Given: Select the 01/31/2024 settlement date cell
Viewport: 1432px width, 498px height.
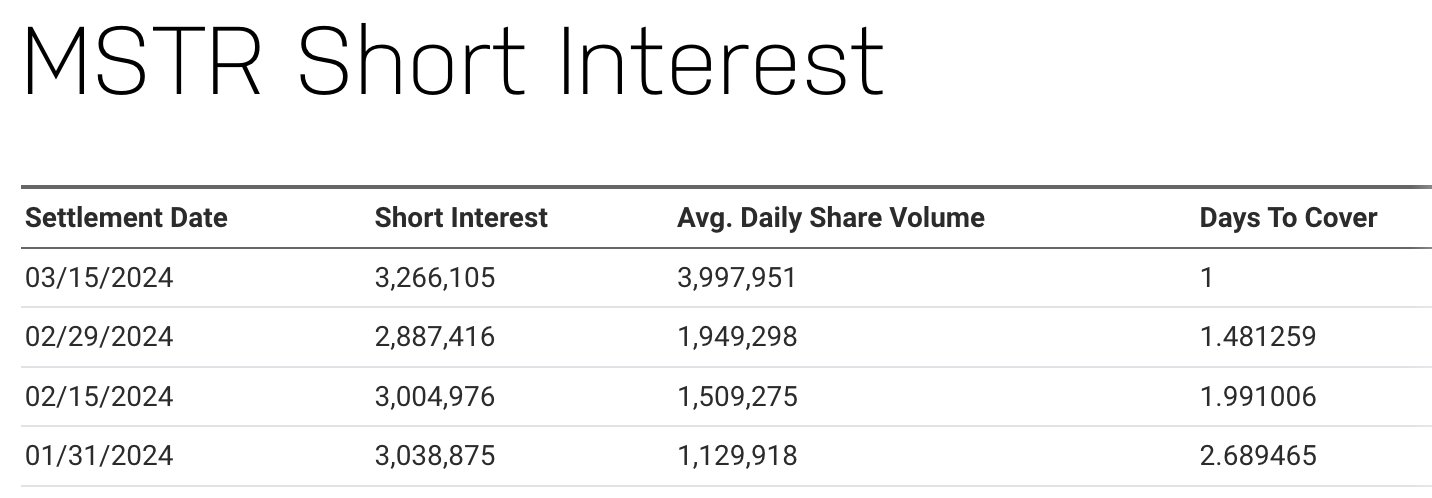Looking at the screenshot, I should pyautogui.click(x=99, y=456).
